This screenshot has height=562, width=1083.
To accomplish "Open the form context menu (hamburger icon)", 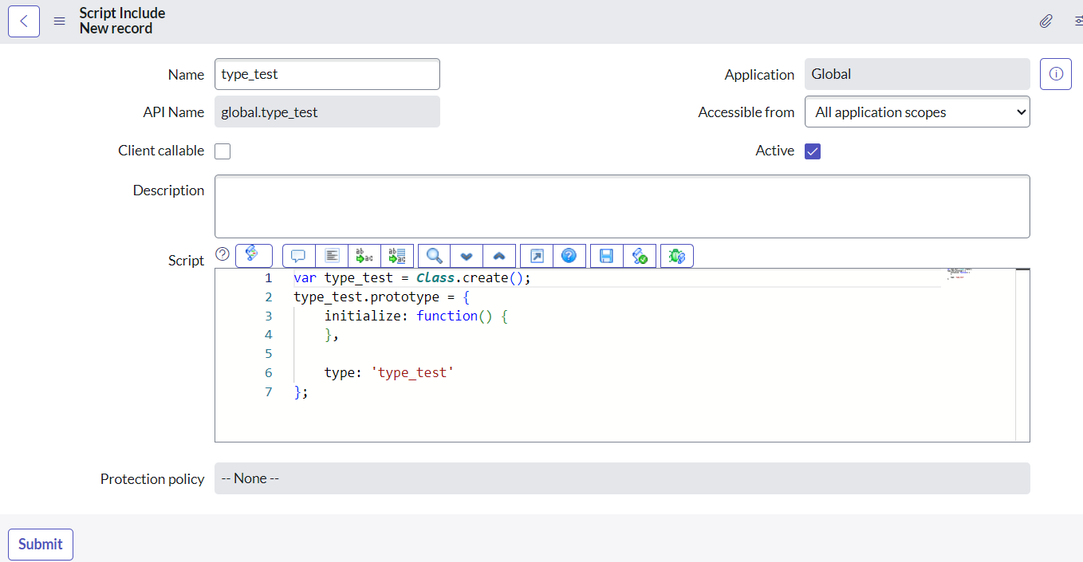I will tap(59, 21).
